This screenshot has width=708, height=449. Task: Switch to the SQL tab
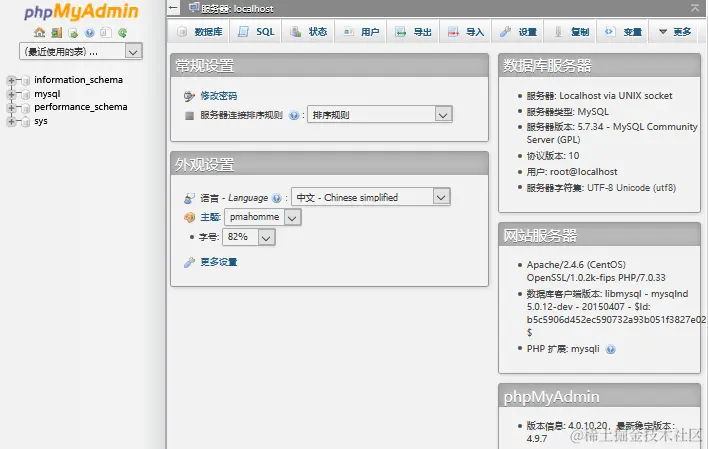point(256,32)
